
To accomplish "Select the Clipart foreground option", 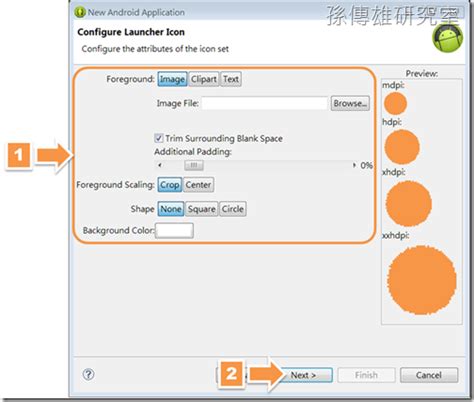I will click(x=204, y=79).
